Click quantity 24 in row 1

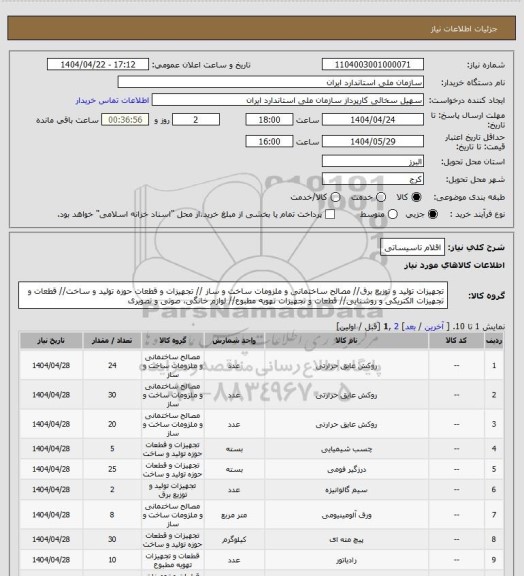click(x=112, y=366)
